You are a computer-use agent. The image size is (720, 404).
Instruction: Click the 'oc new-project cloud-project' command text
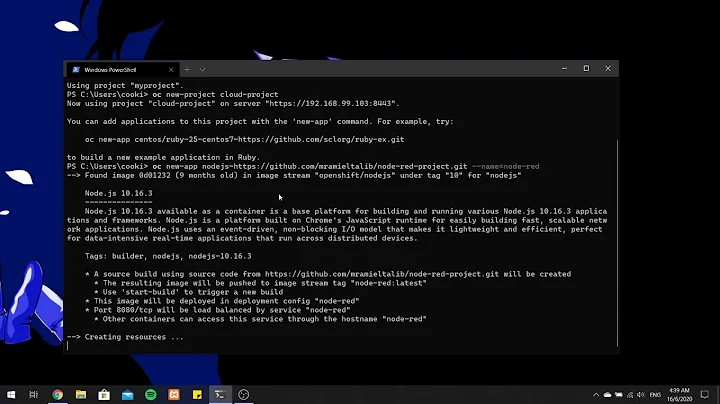pyautogui.click(x=215, y=95)
